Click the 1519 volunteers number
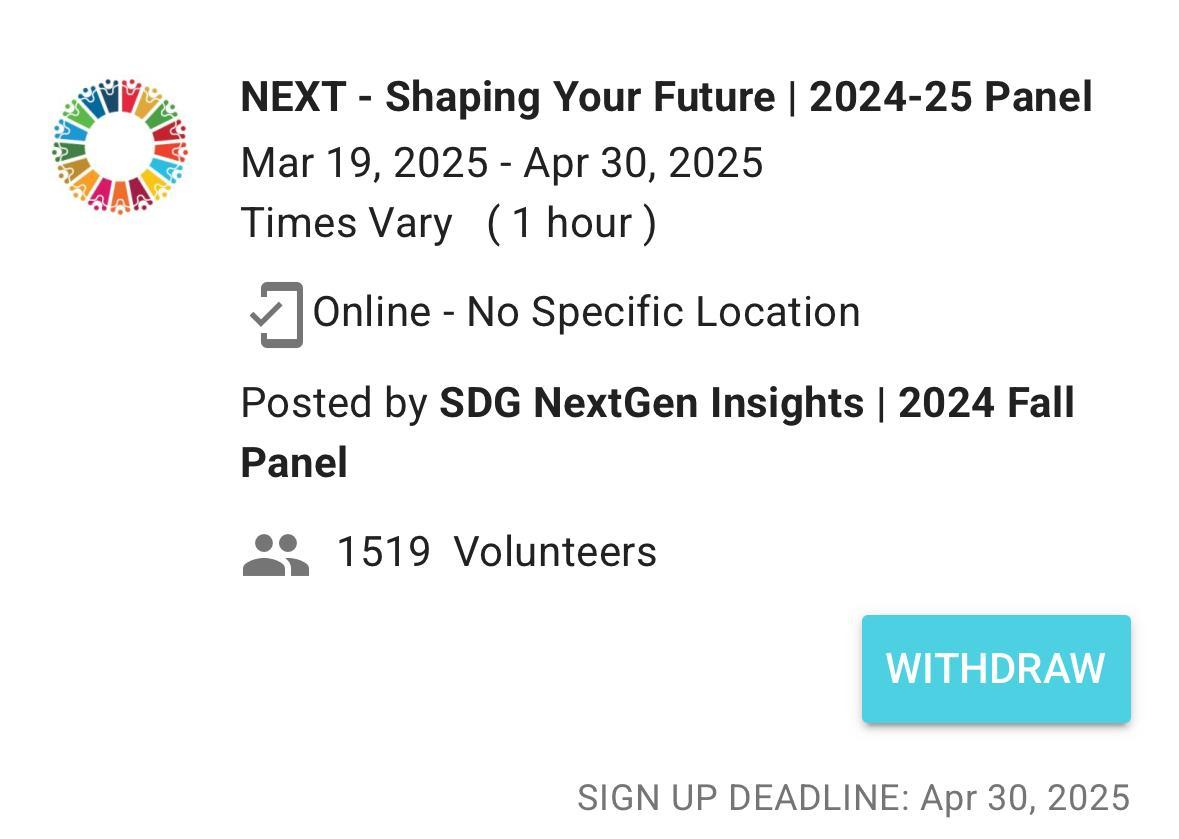Screen dimensions: 1179x839 pyautogui.click(x=383, y=552)
